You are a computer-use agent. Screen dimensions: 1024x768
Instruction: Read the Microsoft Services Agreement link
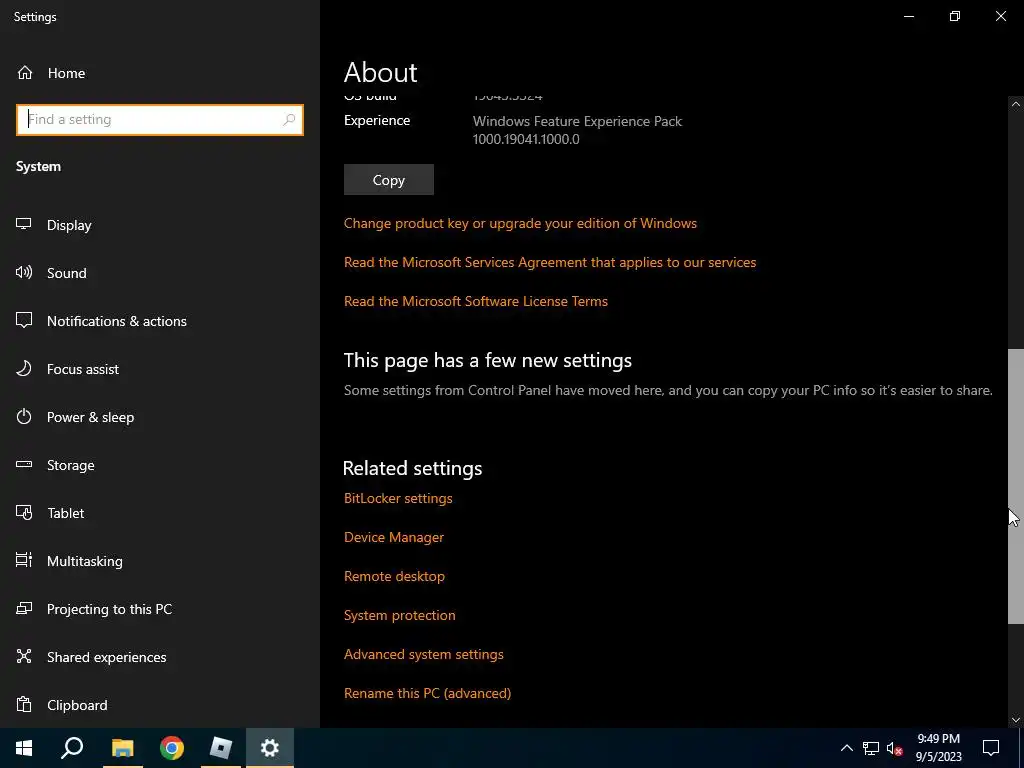[550, 263]
